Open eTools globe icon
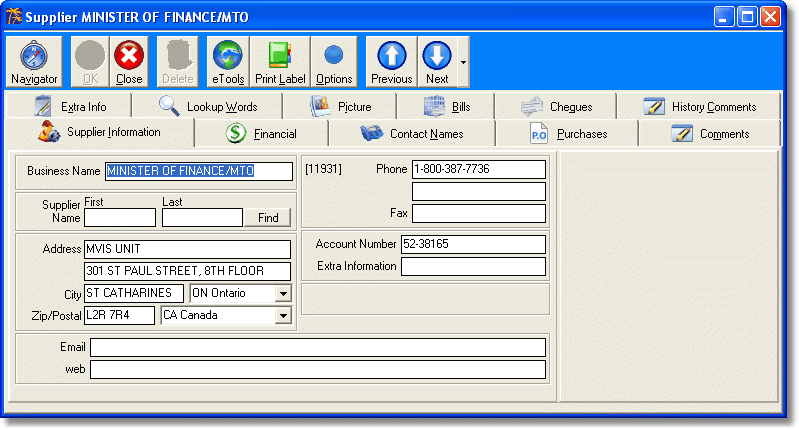 [228, 62]
